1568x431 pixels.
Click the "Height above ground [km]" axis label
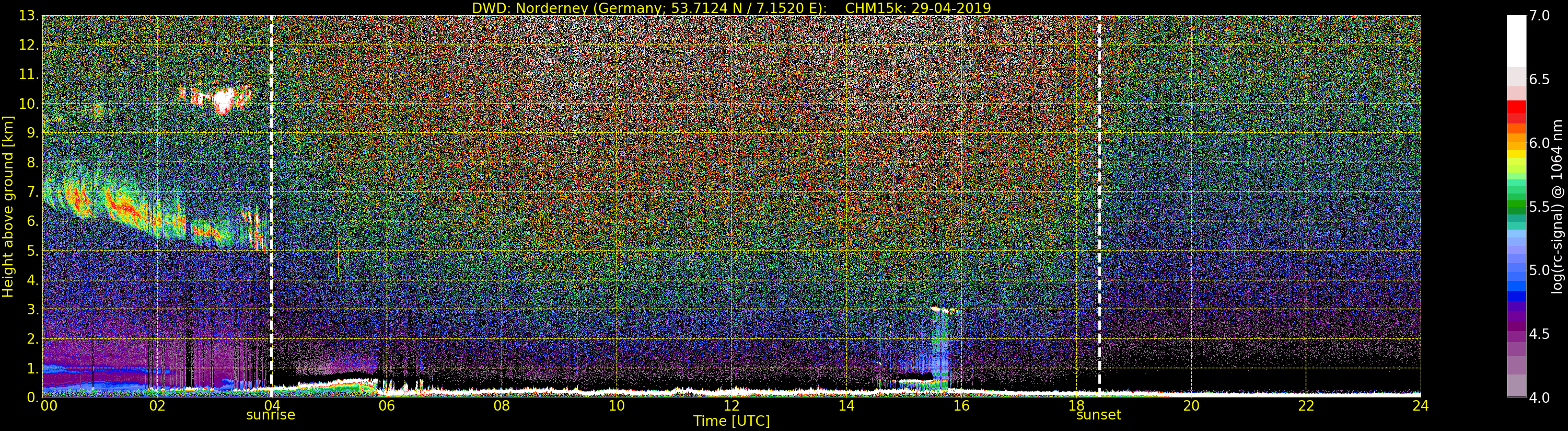(8, 207)
